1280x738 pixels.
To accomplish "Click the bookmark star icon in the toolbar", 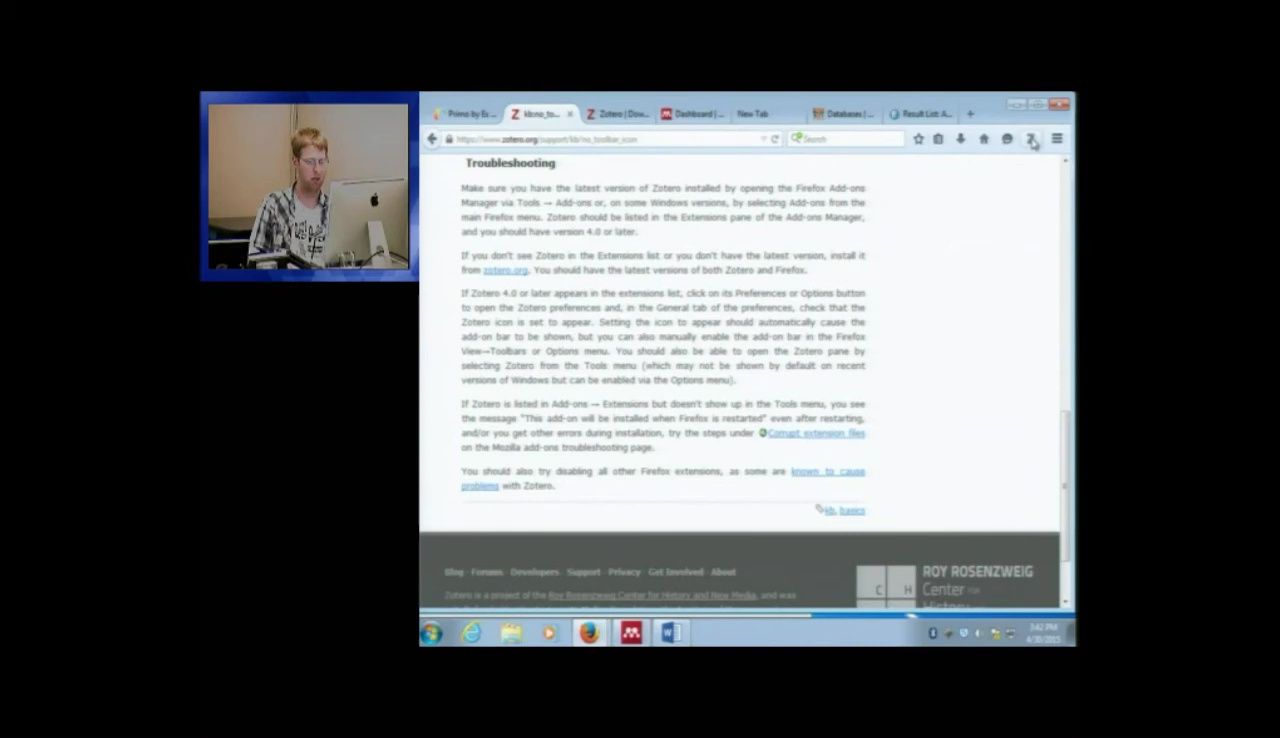I will click(918, 139).
